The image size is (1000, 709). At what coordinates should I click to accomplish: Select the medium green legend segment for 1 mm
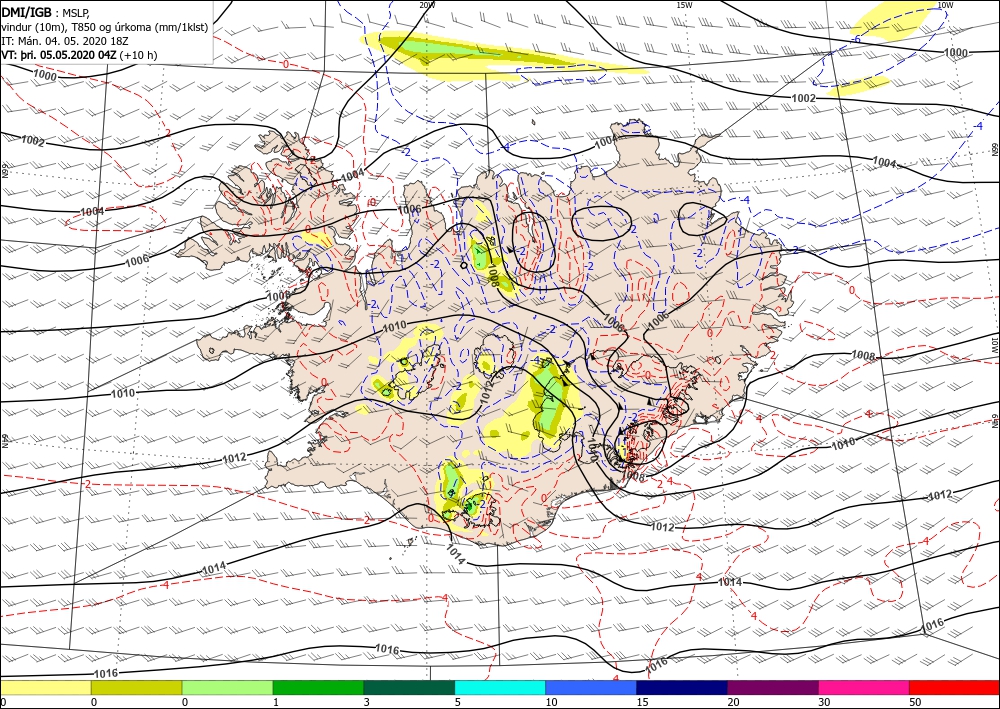click(318, 687)
